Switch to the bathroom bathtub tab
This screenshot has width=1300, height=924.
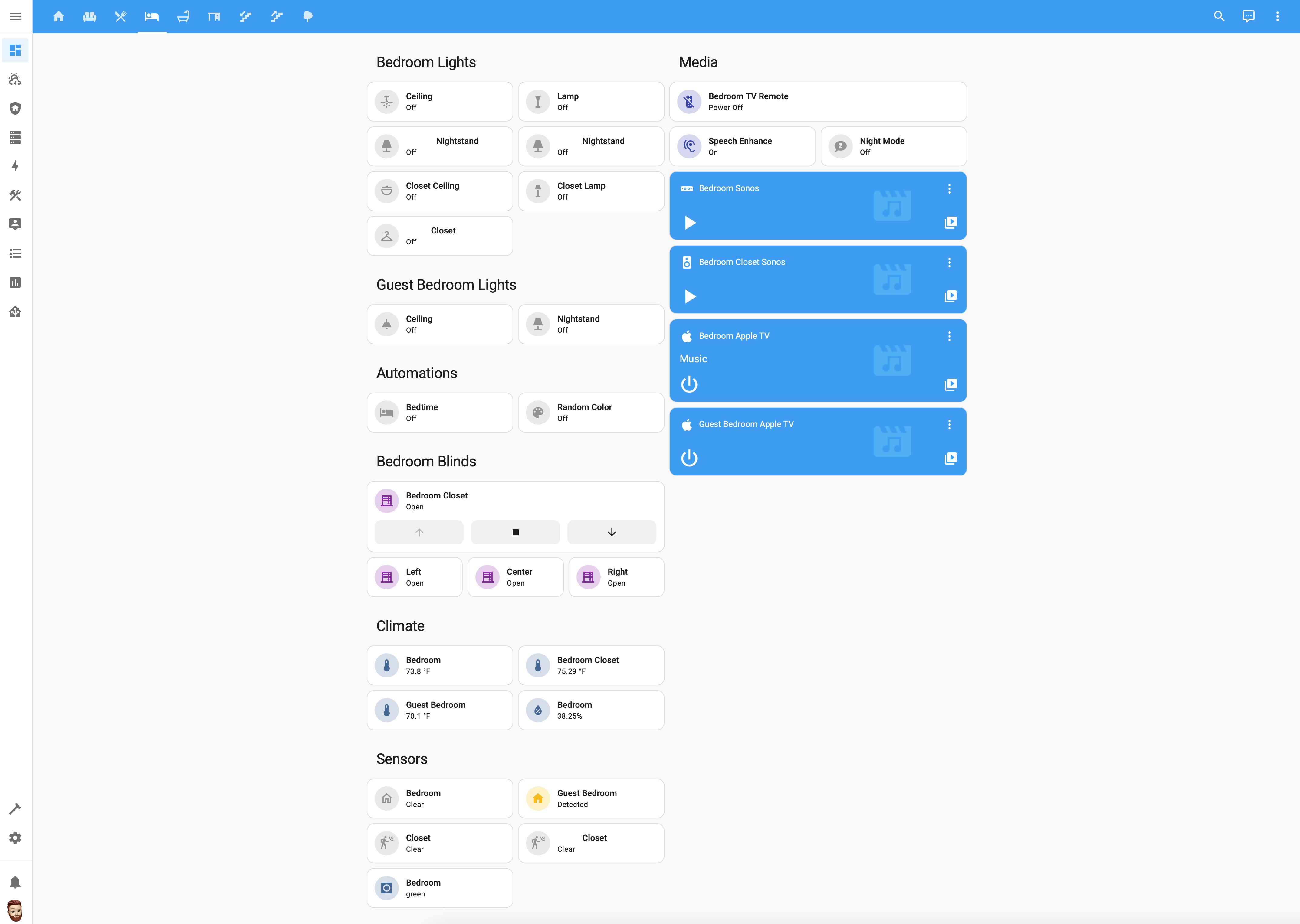tap(183, 16)
